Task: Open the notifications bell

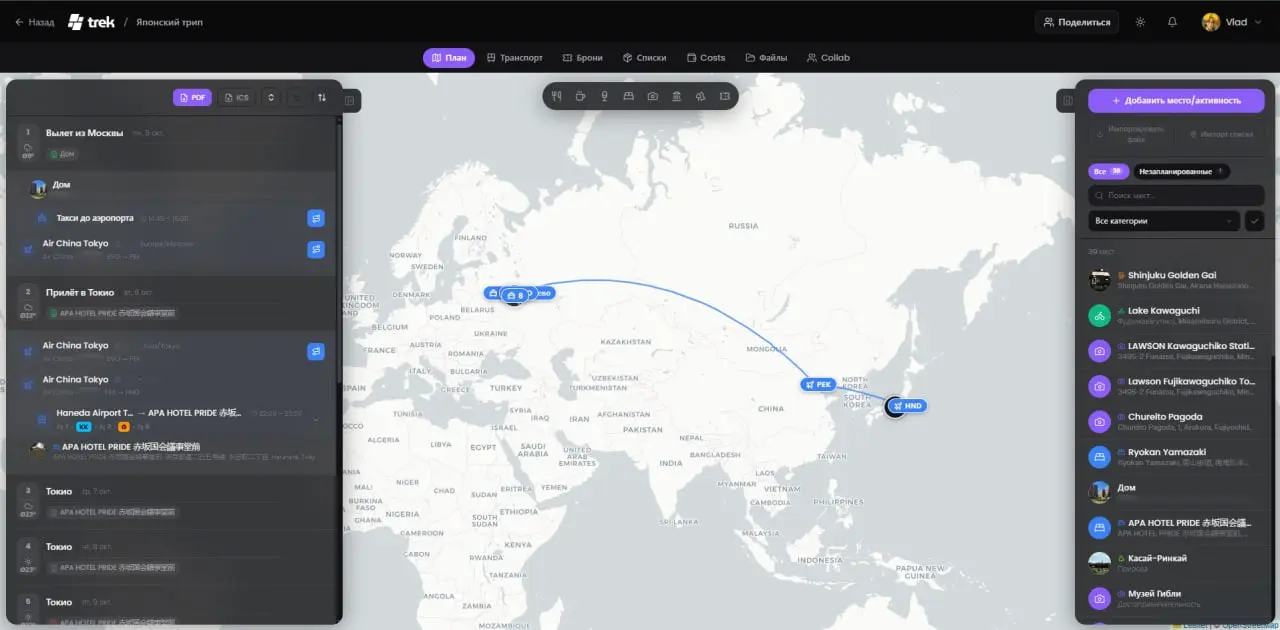Action: tap(1172, 22)
